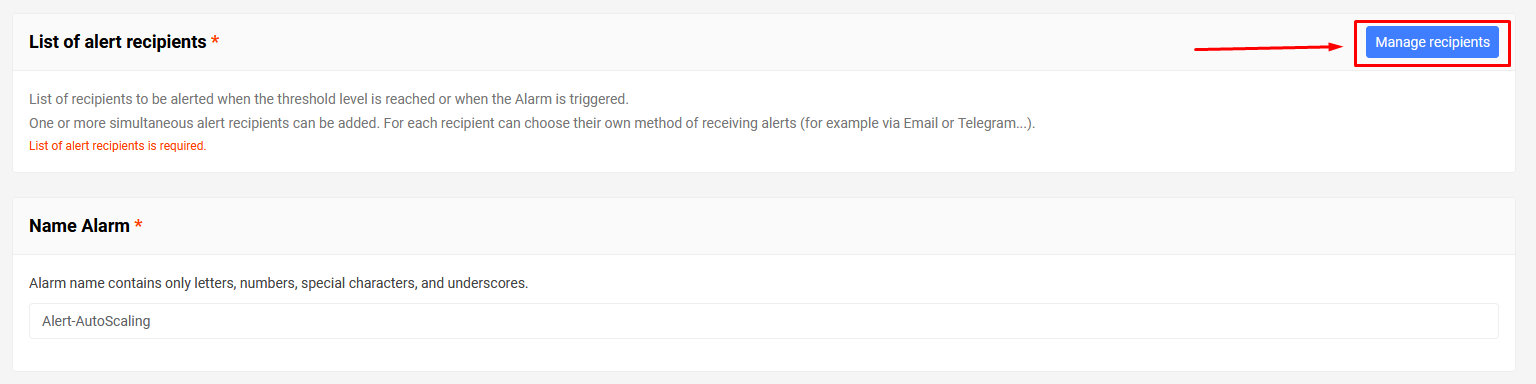Screen dimensions: 1536x384
Task: Click the red asterisk beside "Name Alarm"
Action: tap(138, 226)
